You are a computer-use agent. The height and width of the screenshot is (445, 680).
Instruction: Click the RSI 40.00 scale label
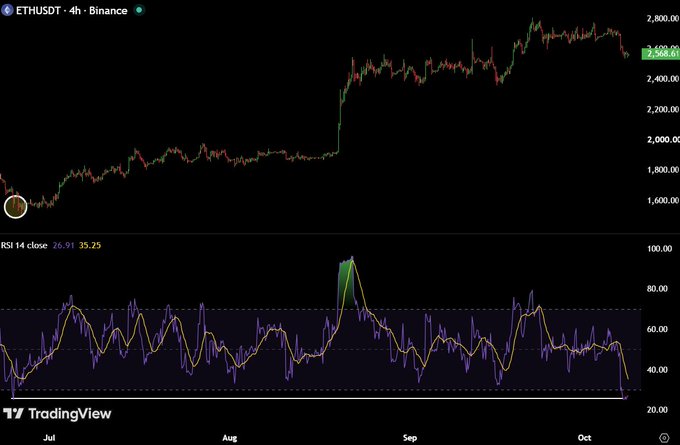657,370
